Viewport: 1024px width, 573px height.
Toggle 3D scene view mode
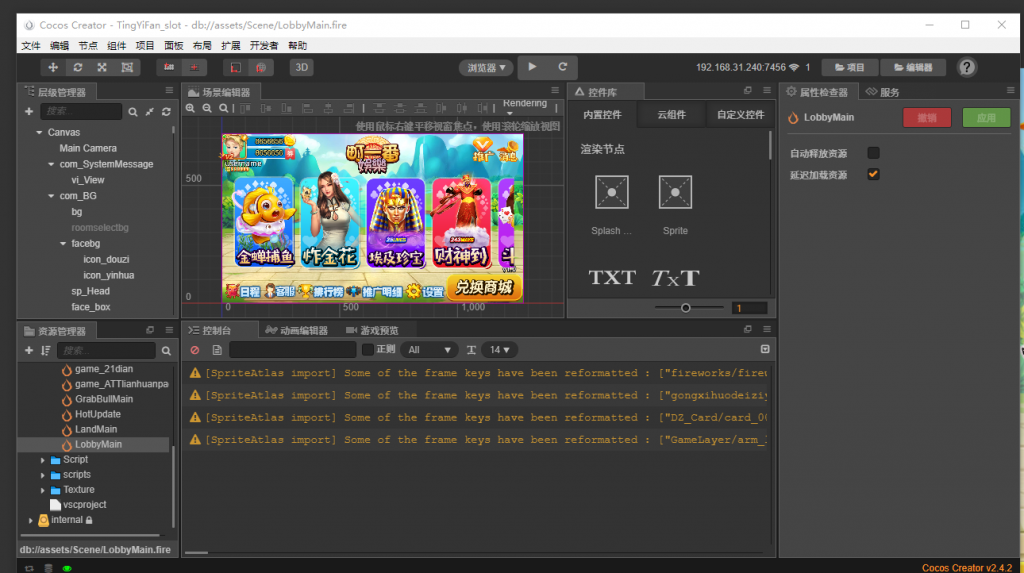tap(301, 67)
